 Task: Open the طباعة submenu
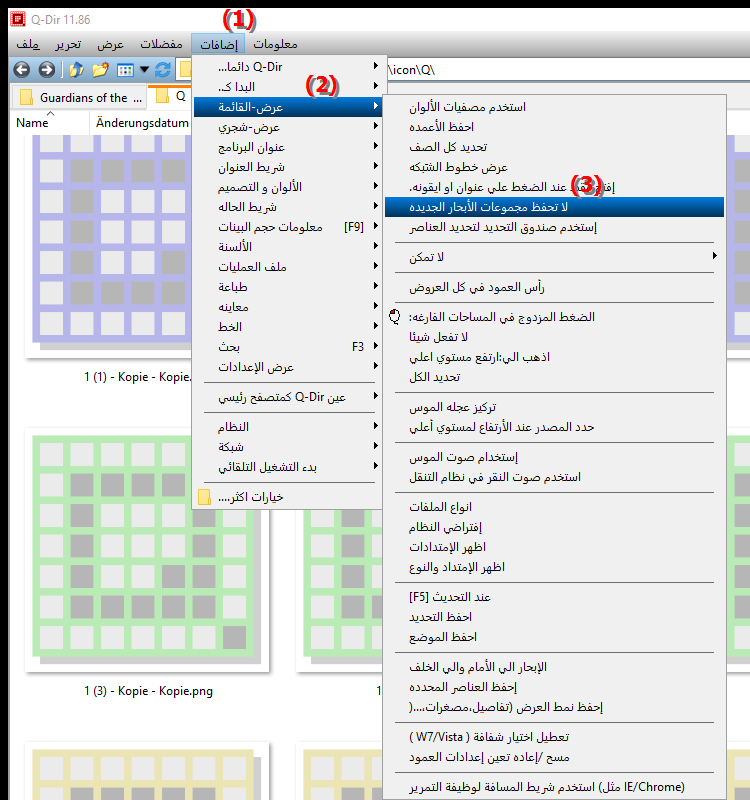coord(288,287)
